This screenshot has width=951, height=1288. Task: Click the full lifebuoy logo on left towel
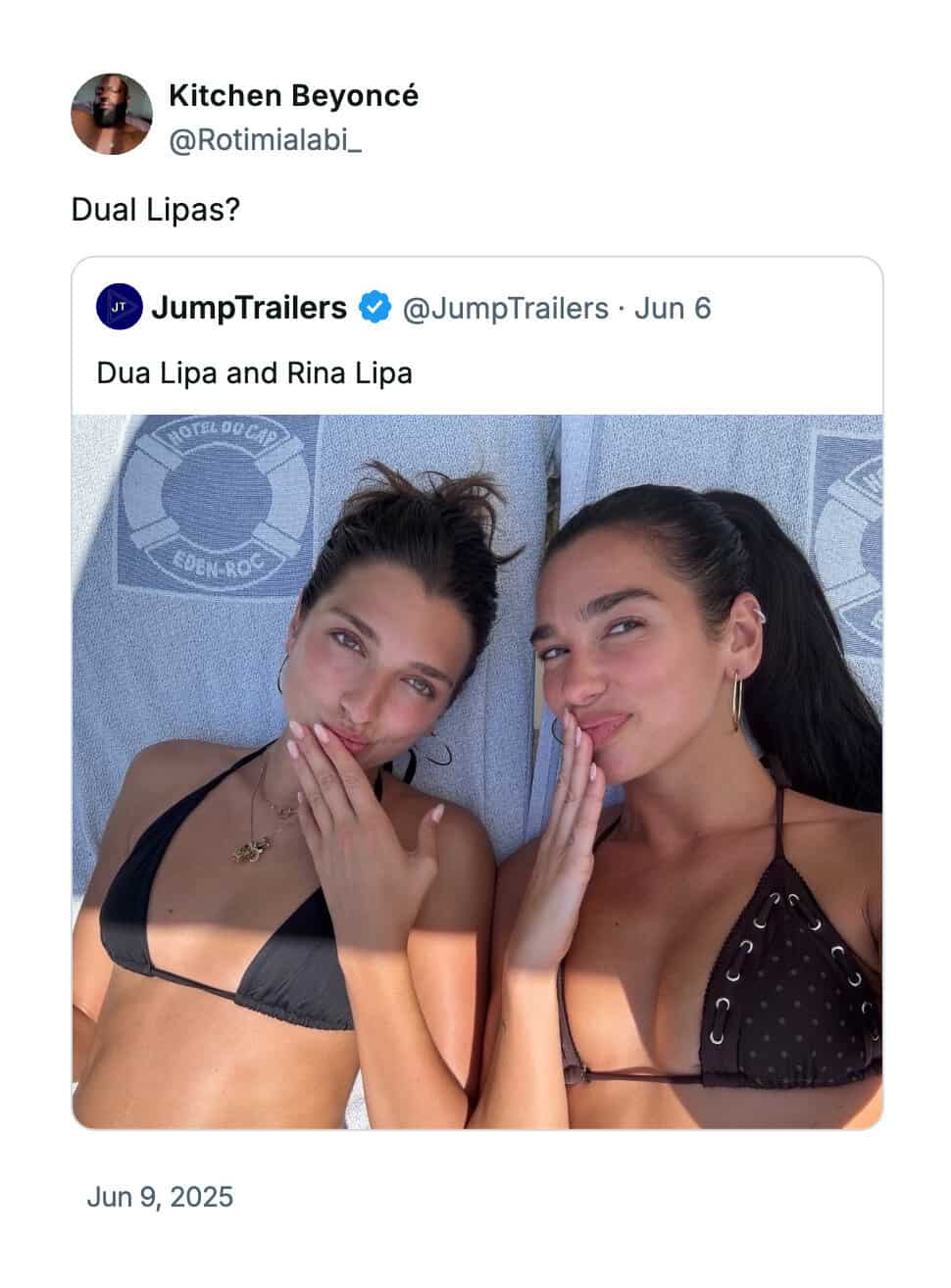tap(214, 506)
